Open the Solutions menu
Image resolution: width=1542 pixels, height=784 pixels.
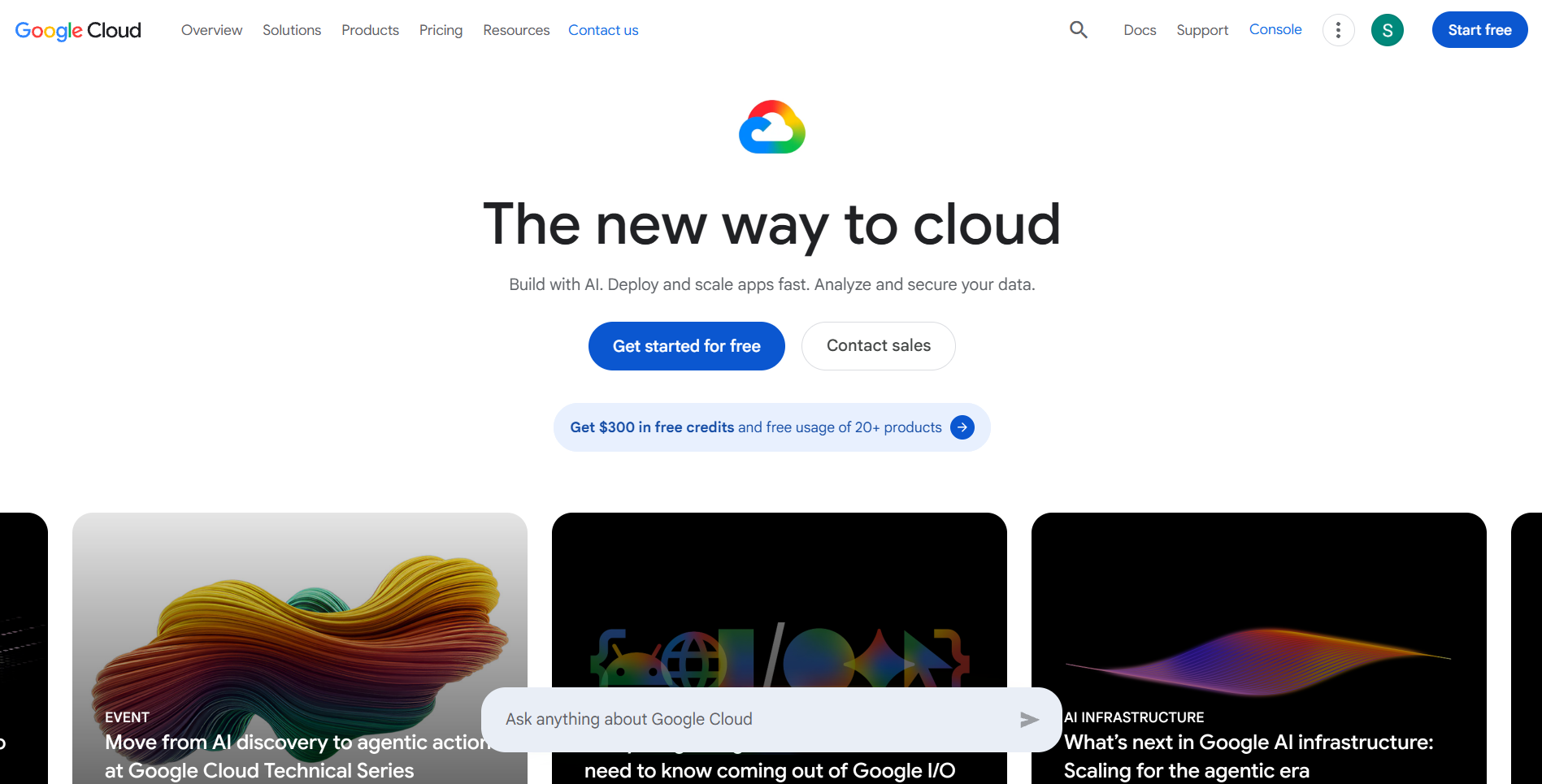point(291,30)
